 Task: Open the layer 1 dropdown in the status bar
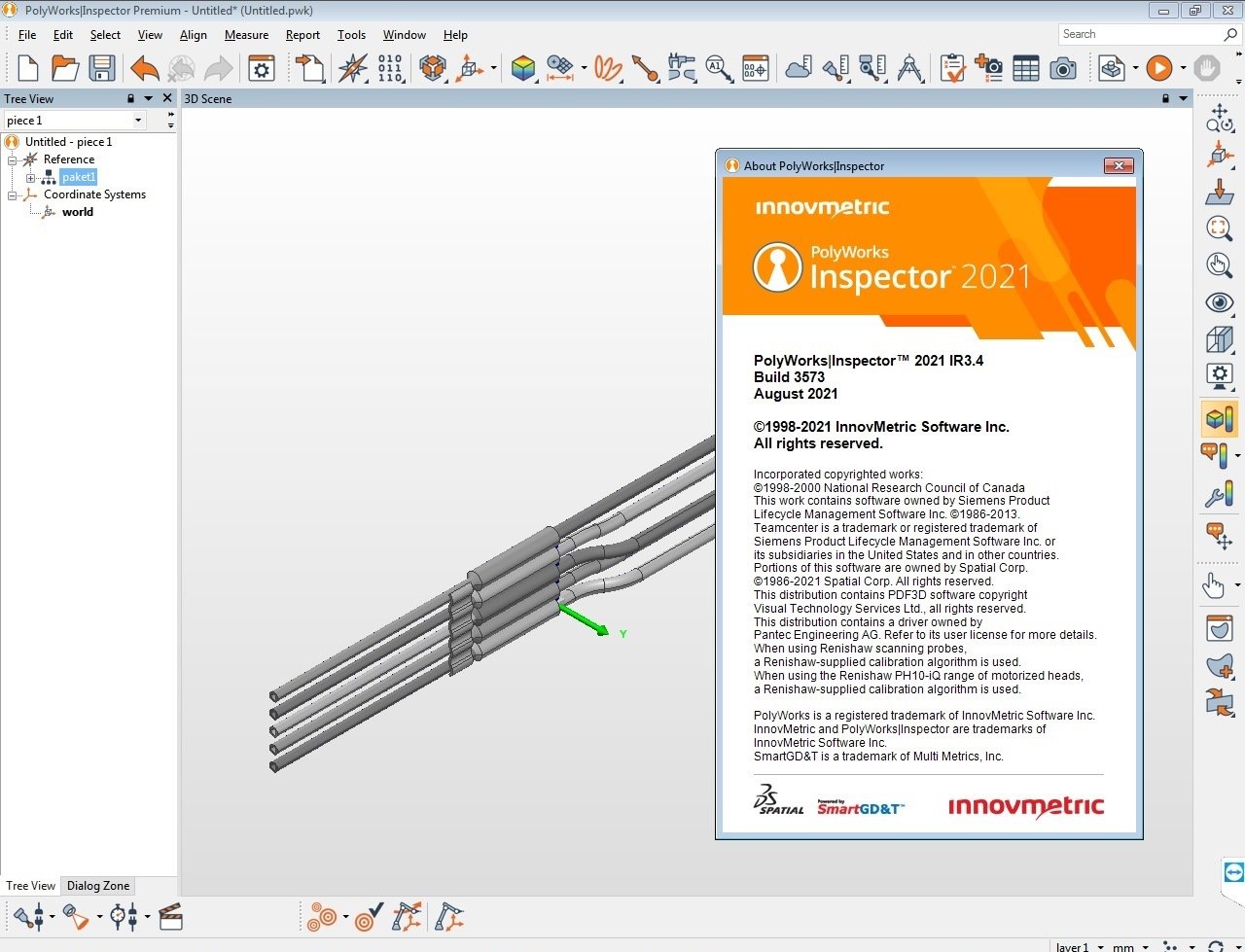coord(1100,946)
